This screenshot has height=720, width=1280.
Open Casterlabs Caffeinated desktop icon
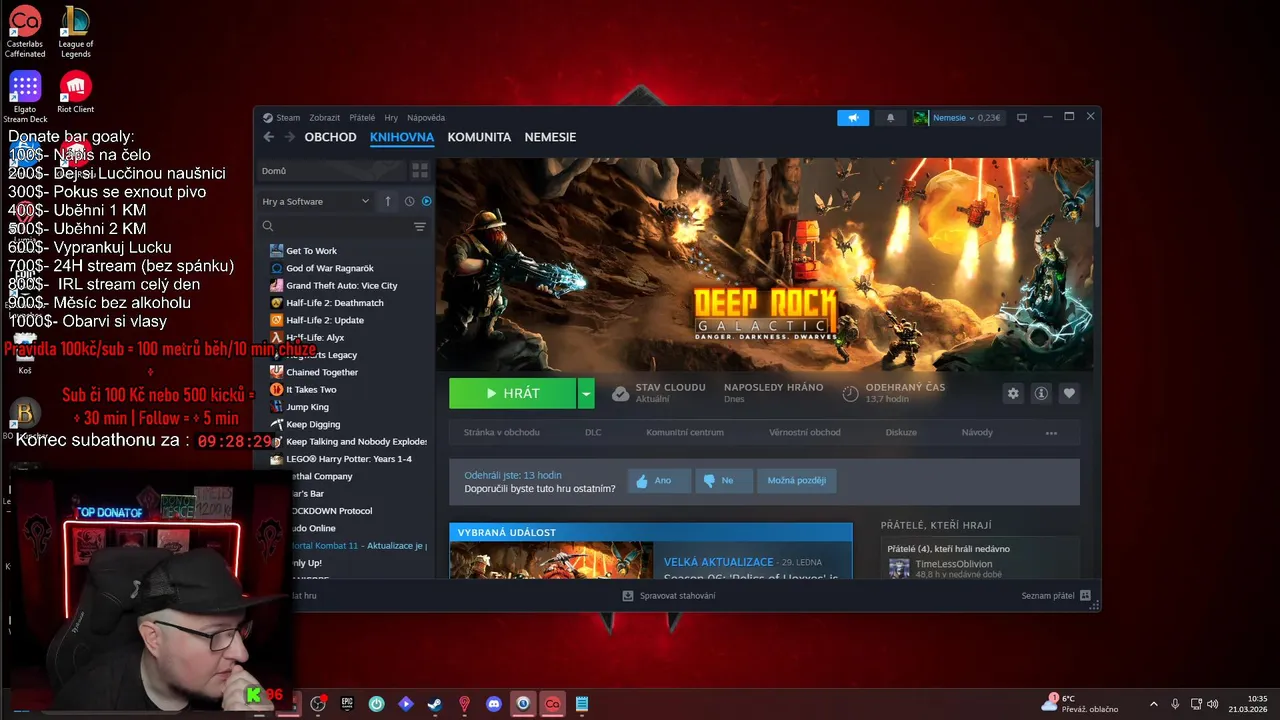click(25, 32)
